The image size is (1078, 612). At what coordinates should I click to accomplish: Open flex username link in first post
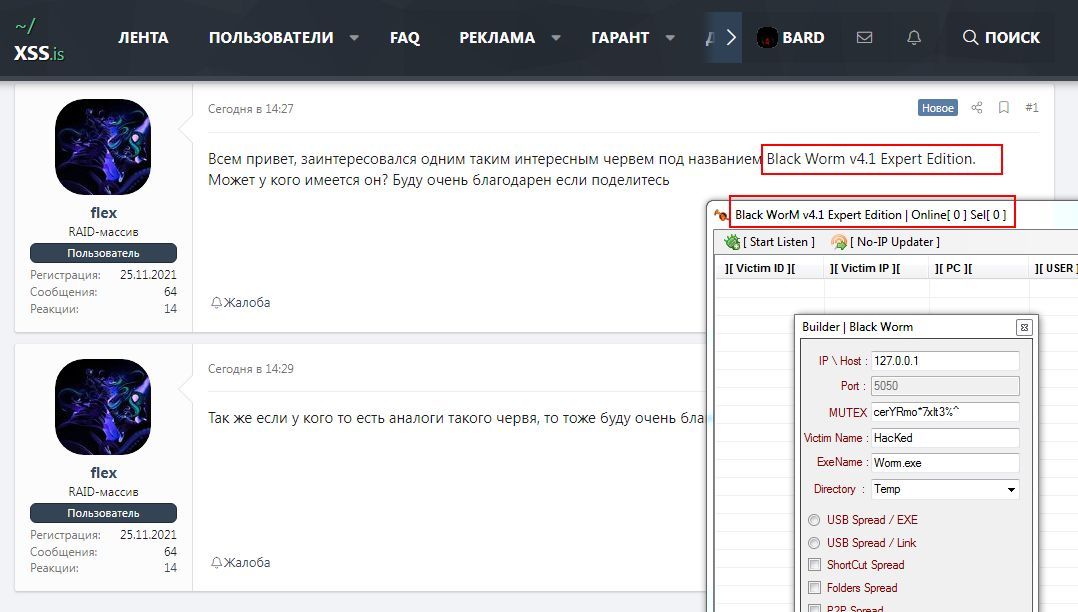103,212
